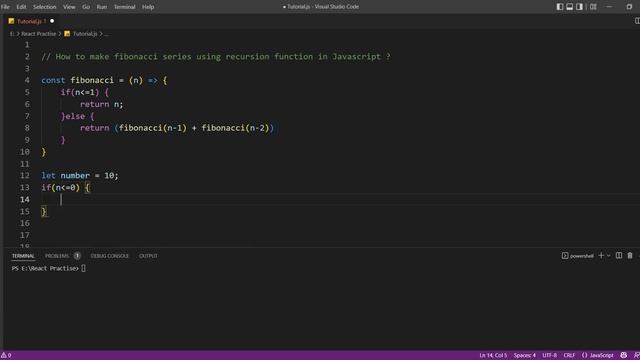
Task: Click the Spaces: 4 indentation status
Action: [x=524, y=356]
